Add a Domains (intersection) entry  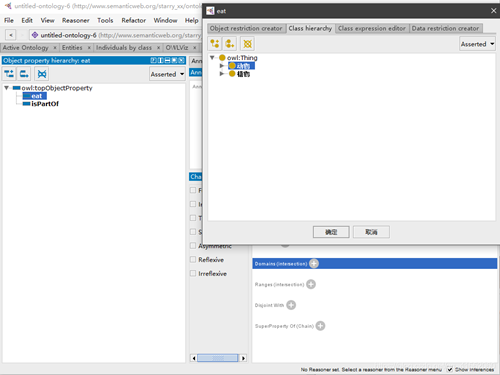point(314,264)
